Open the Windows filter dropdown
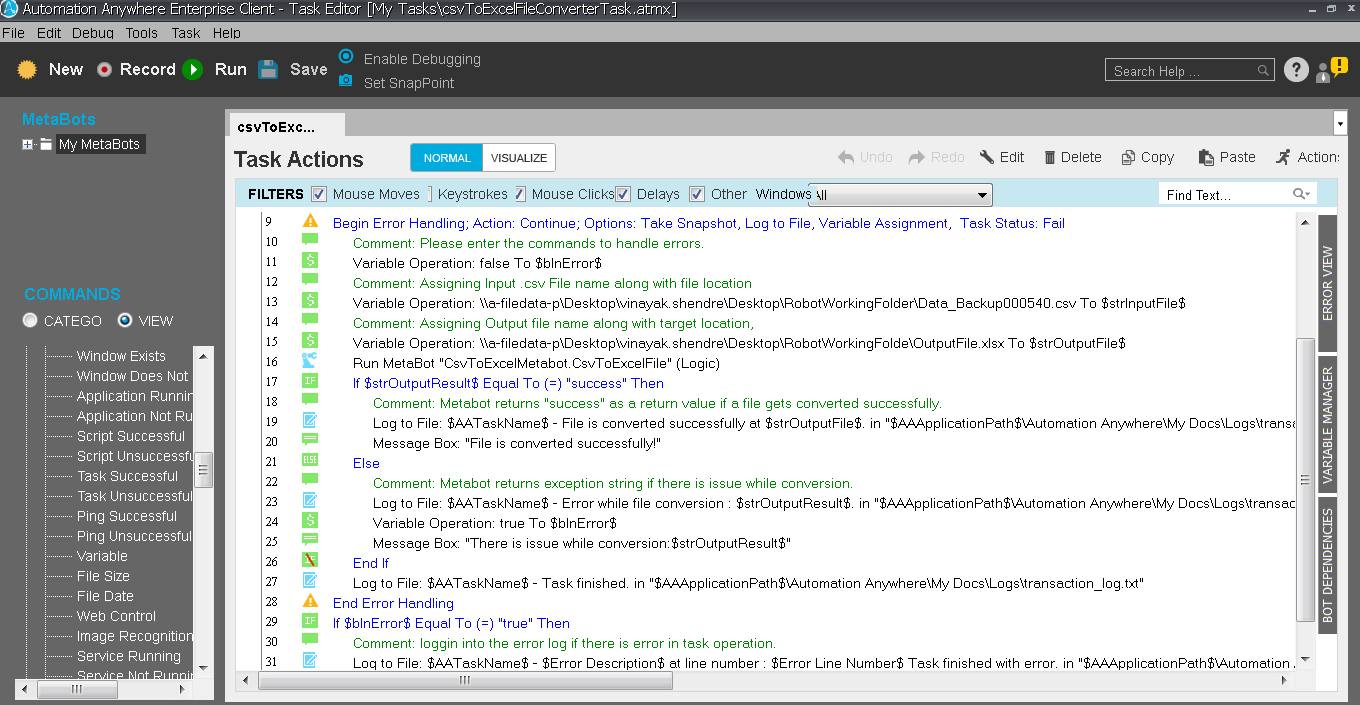The image size is (1360, 705). [983, 195]
